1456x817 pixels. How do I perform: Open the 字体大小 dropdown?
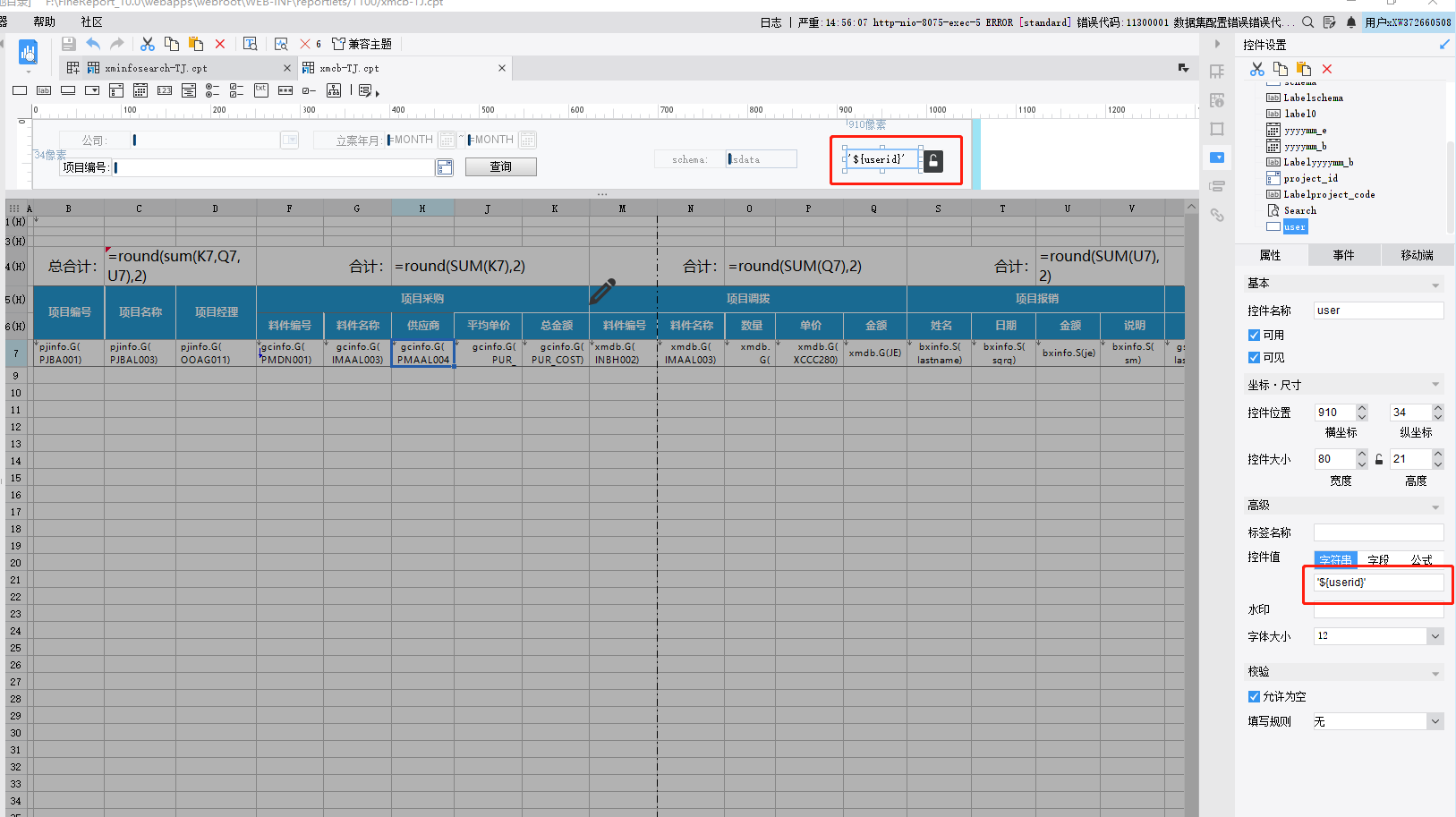point(1435,636)
